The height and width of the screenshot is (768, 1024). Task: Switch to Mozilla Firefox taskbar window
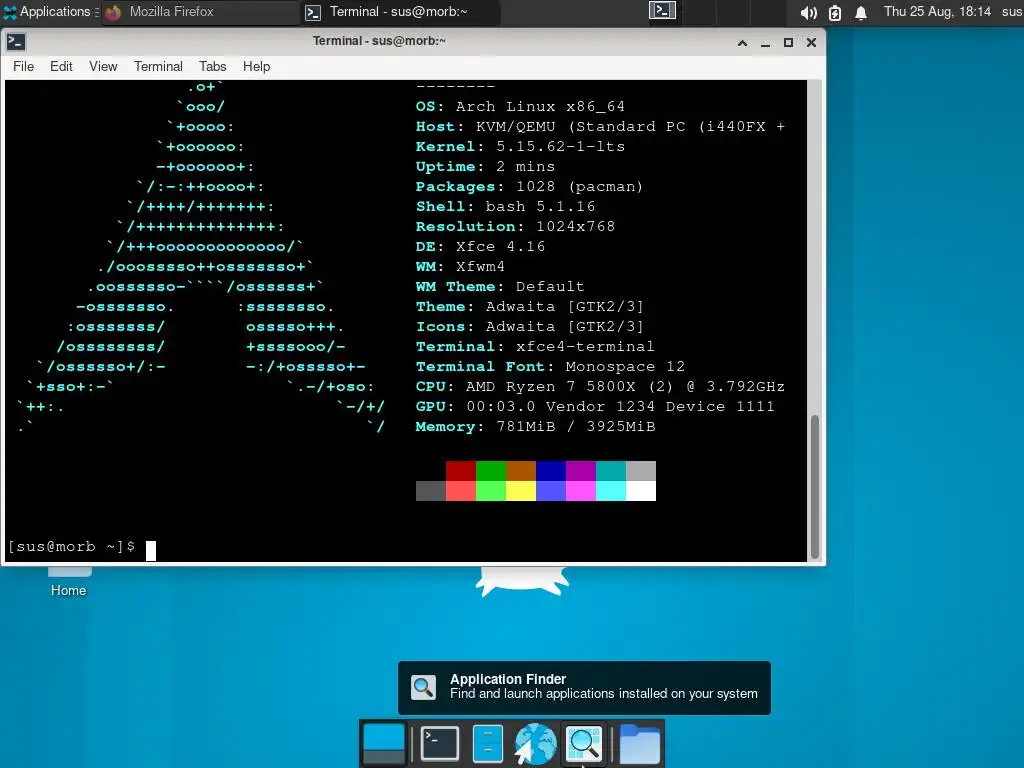(200, 12)
